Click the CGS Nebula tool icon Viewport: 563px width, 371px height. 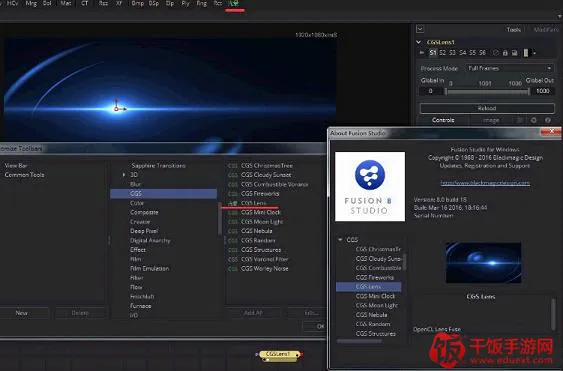coord(233,231)
